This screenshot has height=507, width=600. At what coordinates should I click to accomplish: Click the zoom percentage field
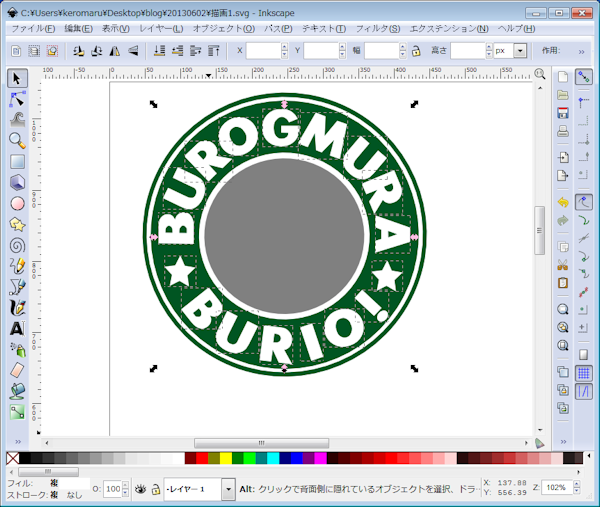click(x=558, y=487)
